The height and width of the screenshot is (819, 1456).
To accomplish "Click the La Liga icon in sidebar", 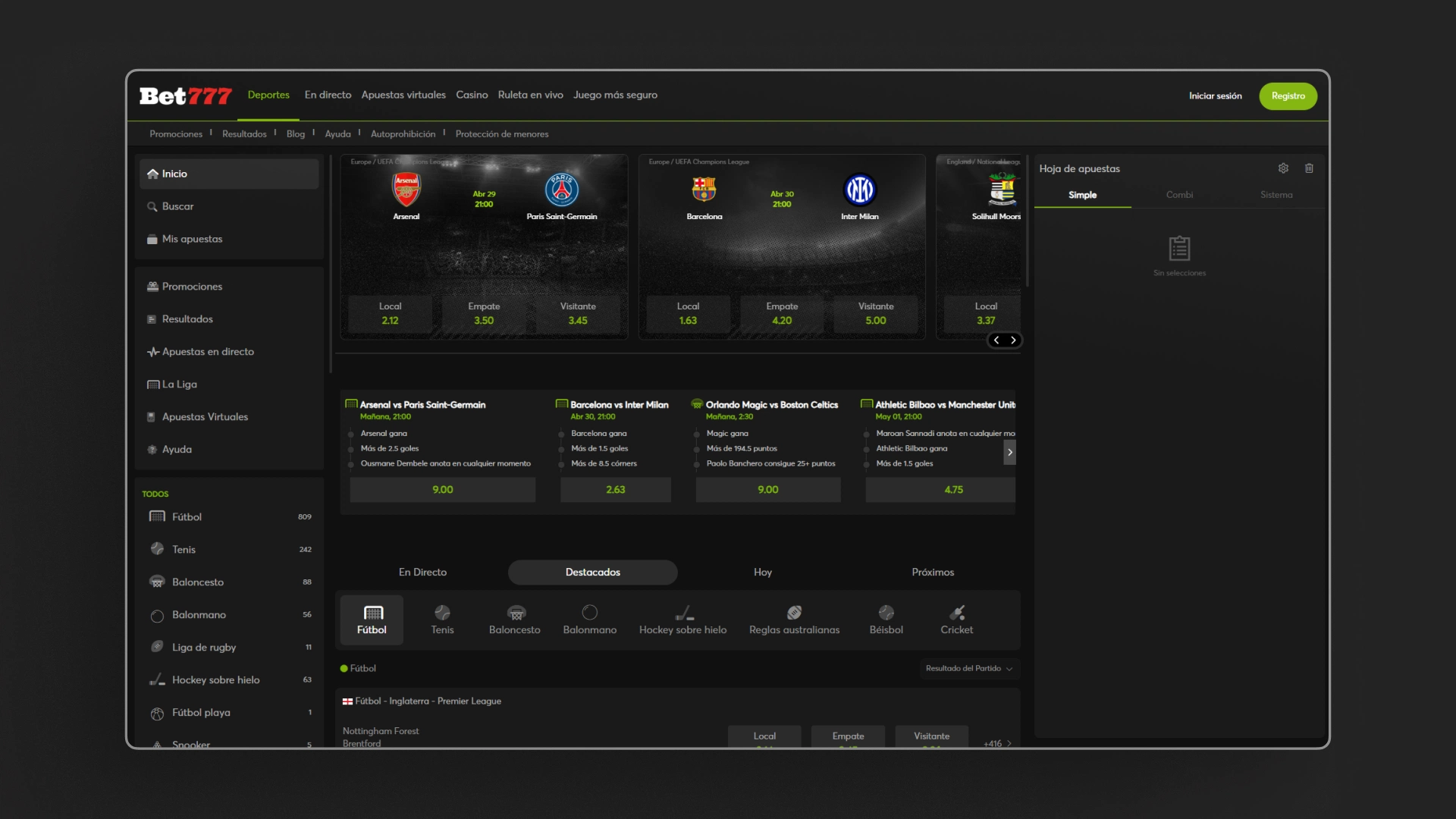I will [152, 384].
